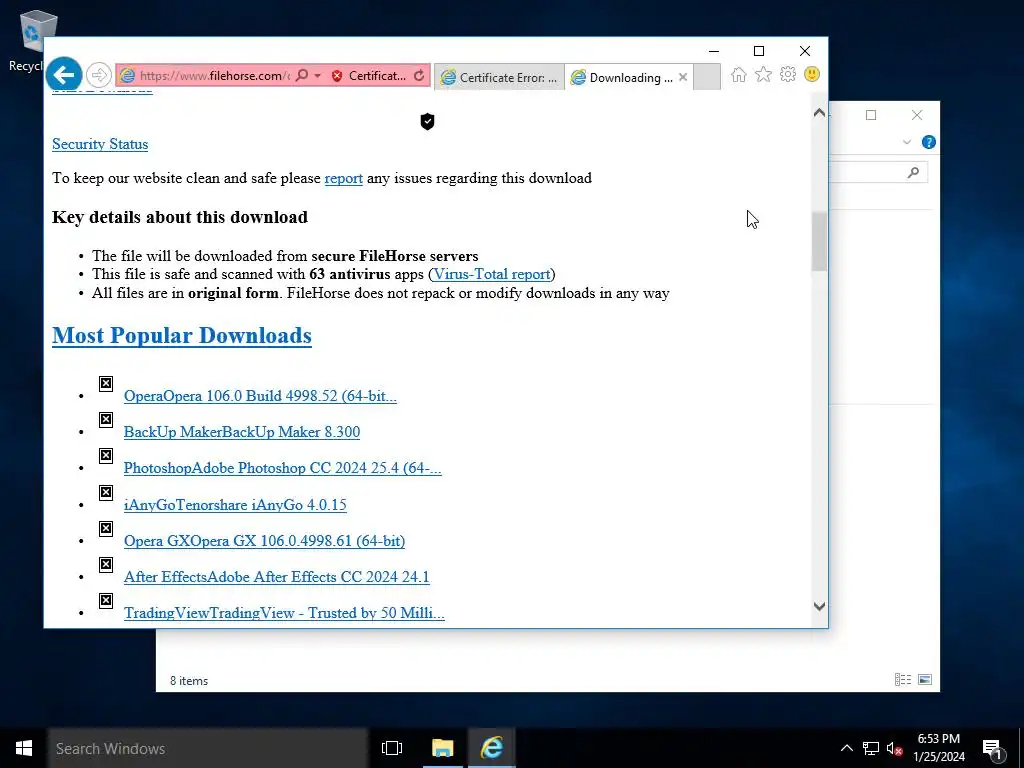Open the Most Popular Downloads heading link
The image size is (1024, 768).
(182, 336)
